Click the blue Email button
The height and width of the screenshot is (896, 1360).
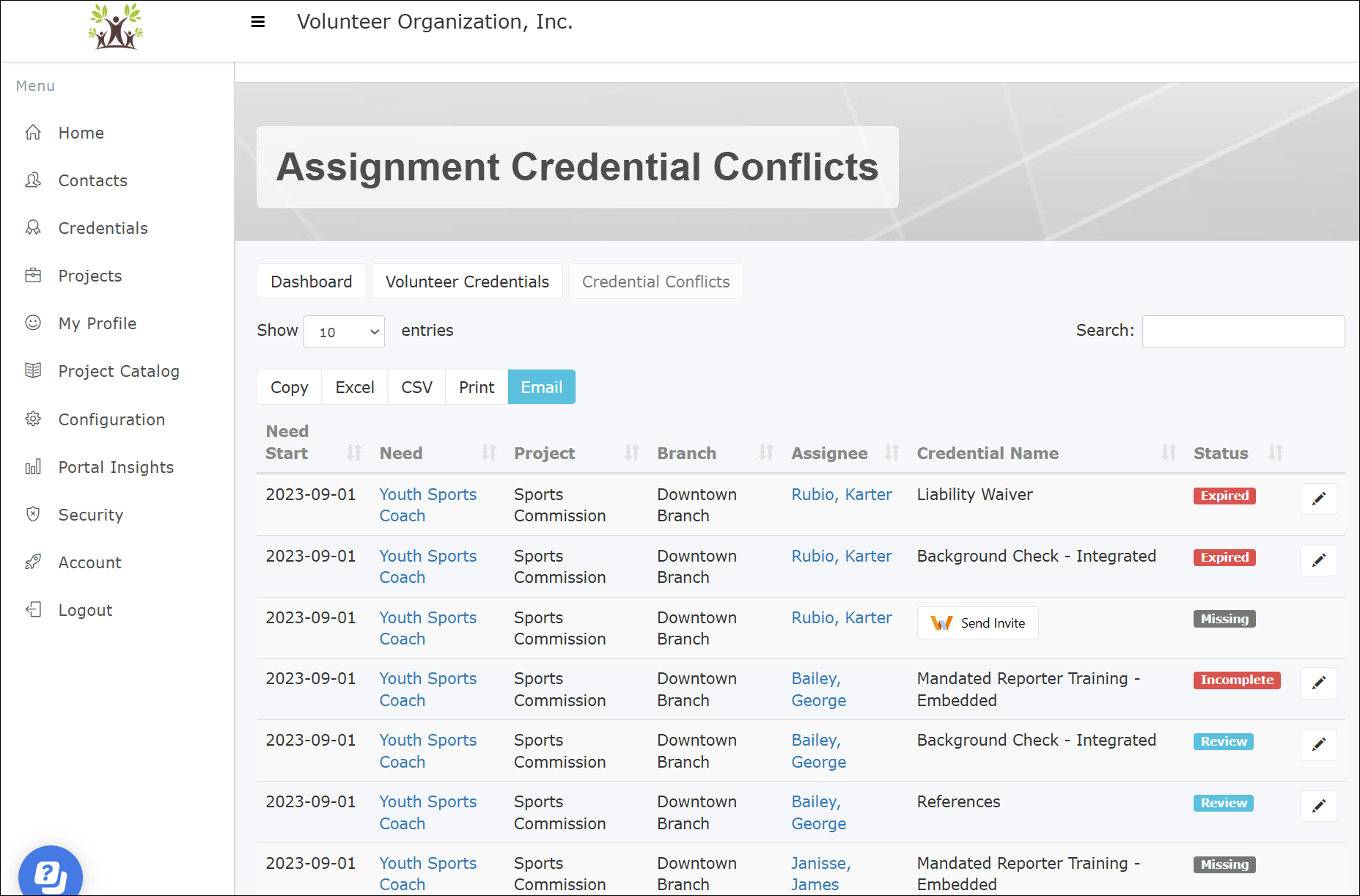(542, 387)
